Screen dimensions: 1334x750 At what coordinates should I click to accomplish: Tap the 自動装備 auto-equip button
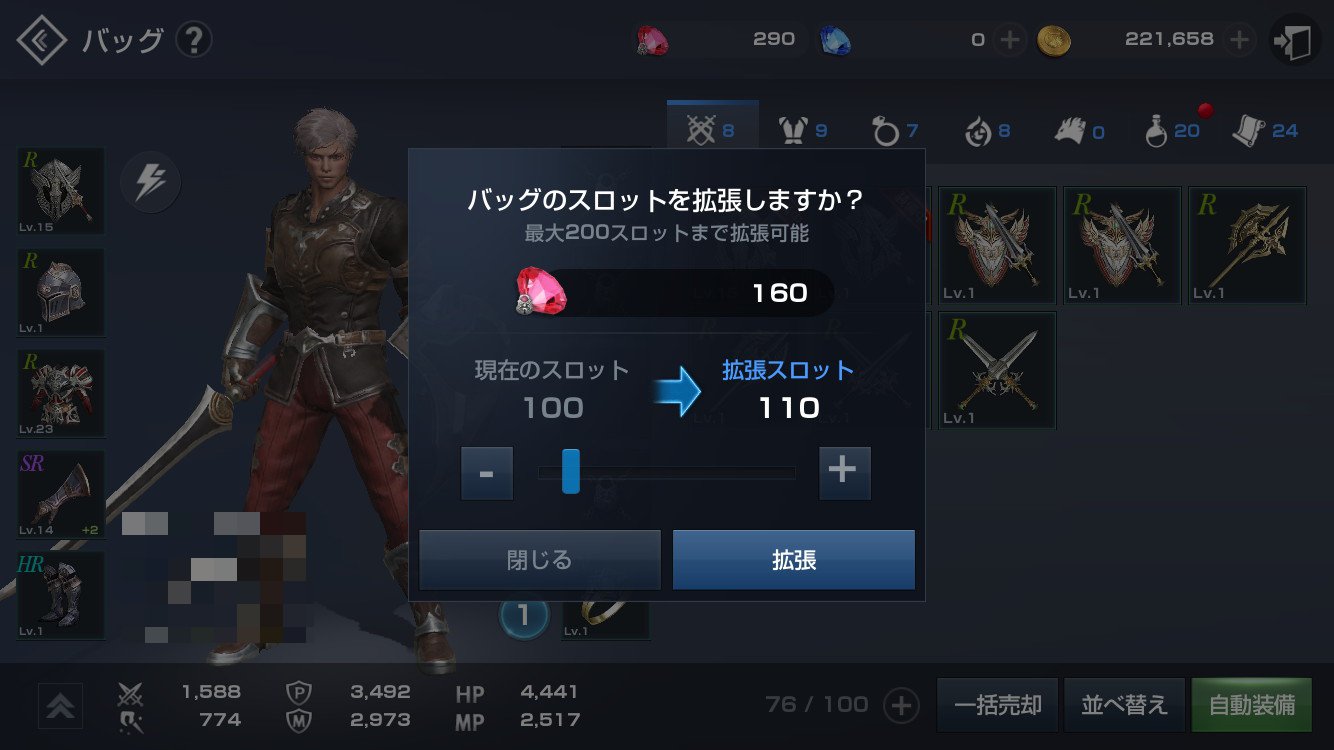click(1251, 705)
